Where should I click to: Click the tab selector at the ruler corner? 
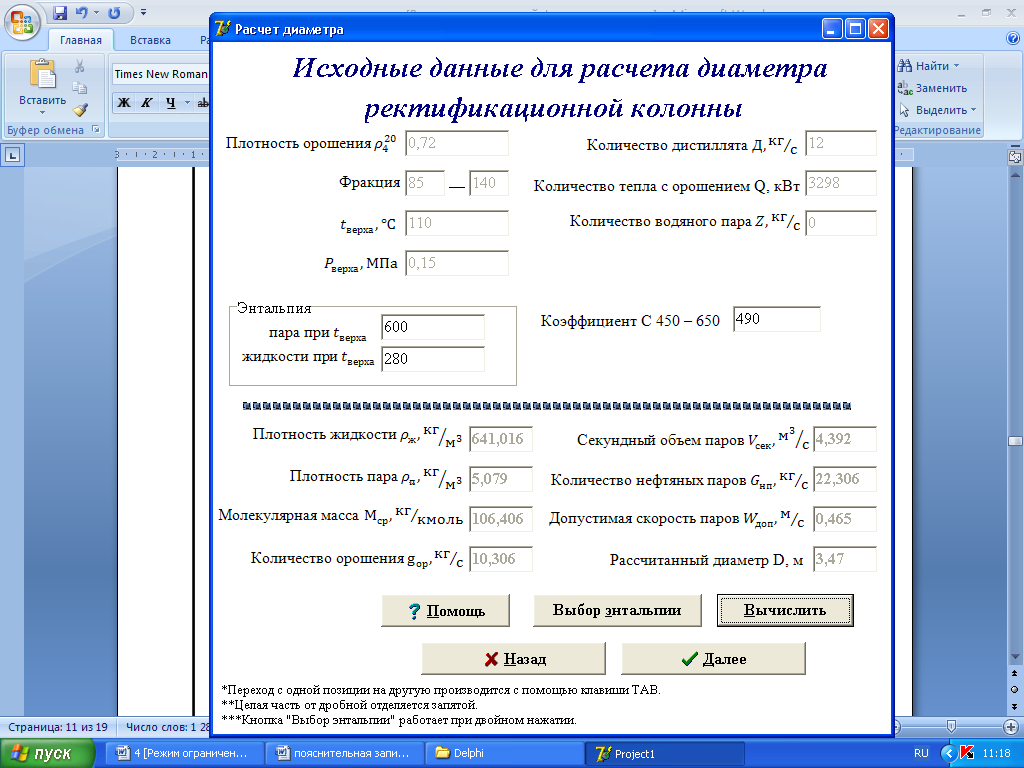[x=13, y=155]
